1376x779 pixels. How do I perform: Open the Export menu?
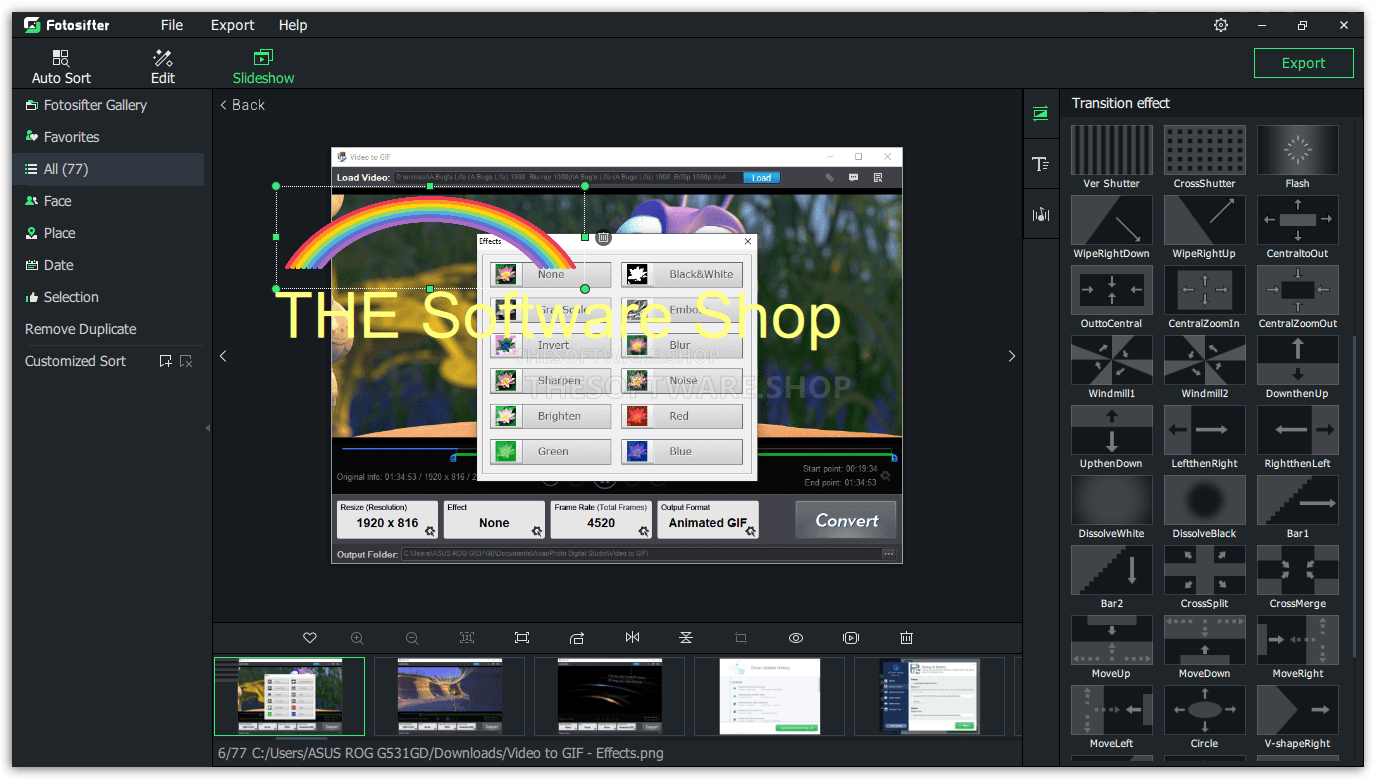point(232,24)
